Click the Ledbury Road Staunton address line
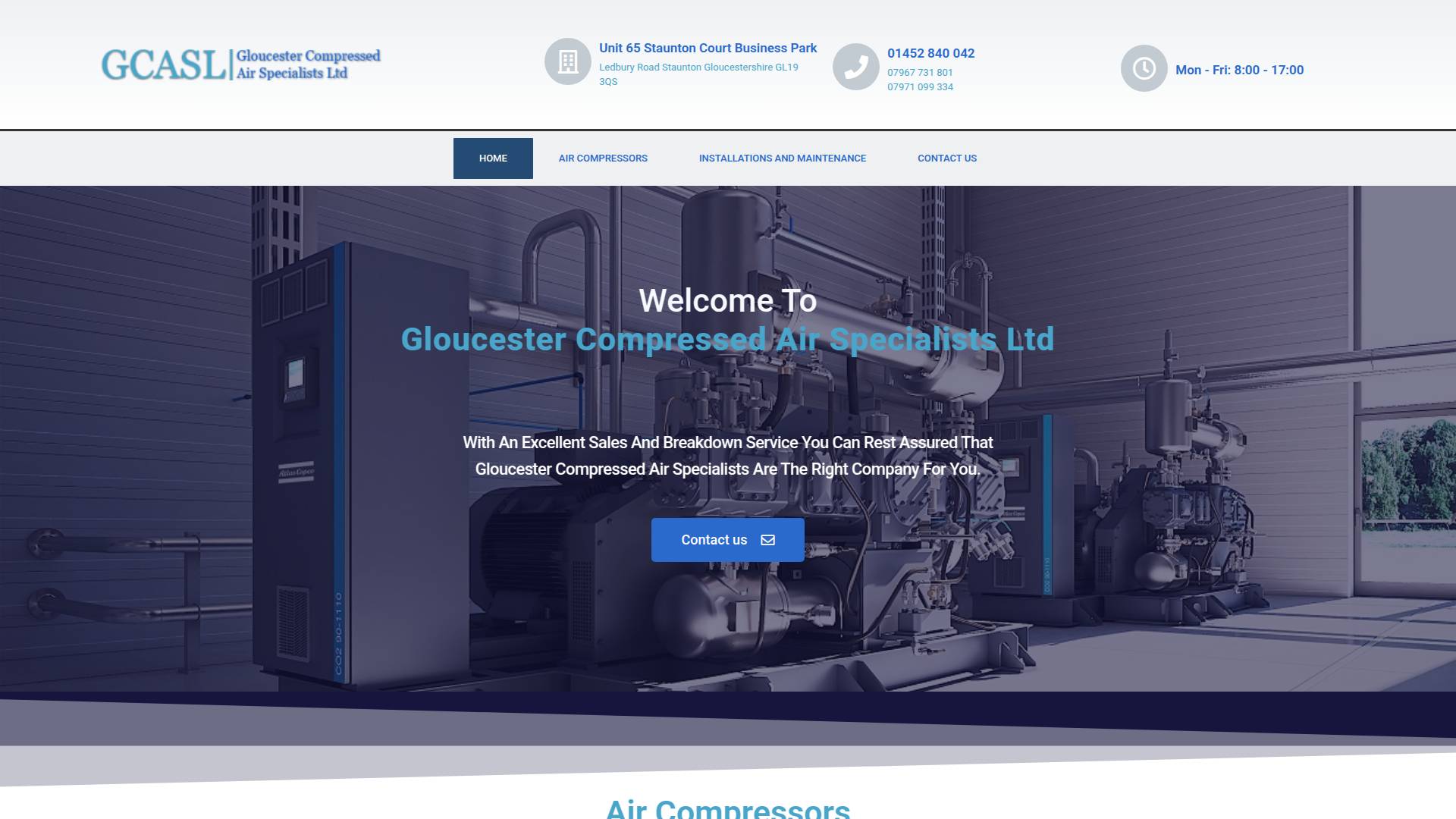Viewport: 1456px width, 819px height. click(x=698, y=67)
